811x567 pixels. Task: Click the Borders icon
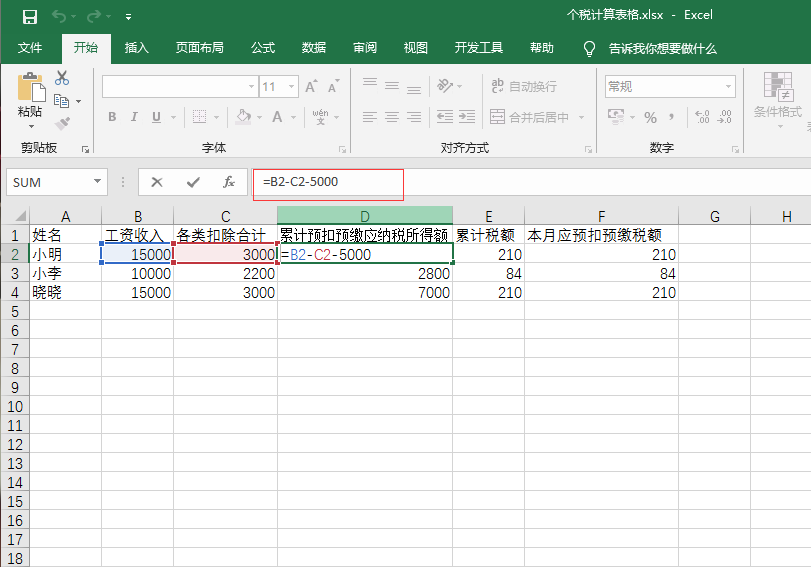199,117
